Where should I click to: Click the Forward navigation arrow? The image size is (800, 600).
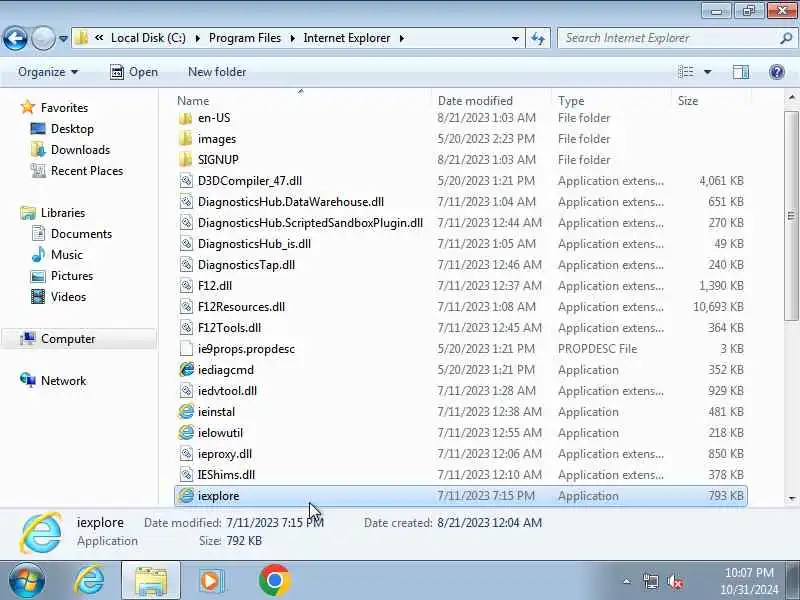click(43, 38)
